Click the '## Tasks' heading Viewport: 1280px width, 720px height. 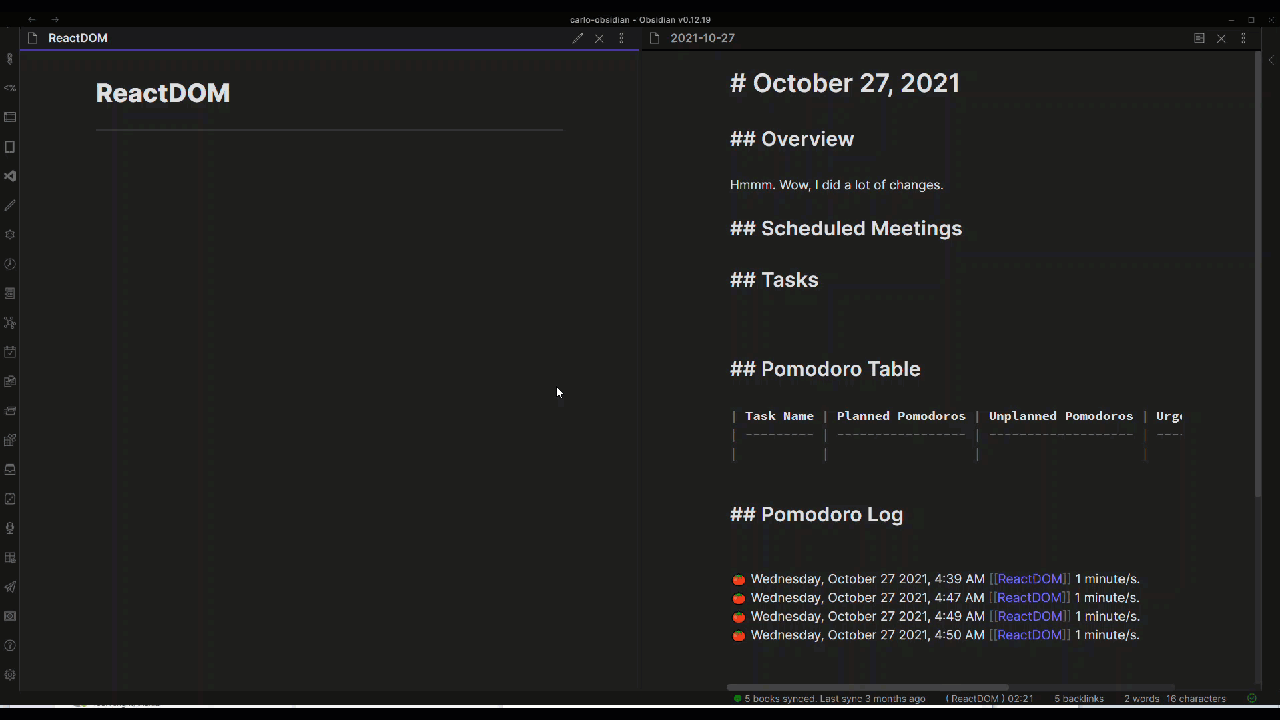click(774, 280)
